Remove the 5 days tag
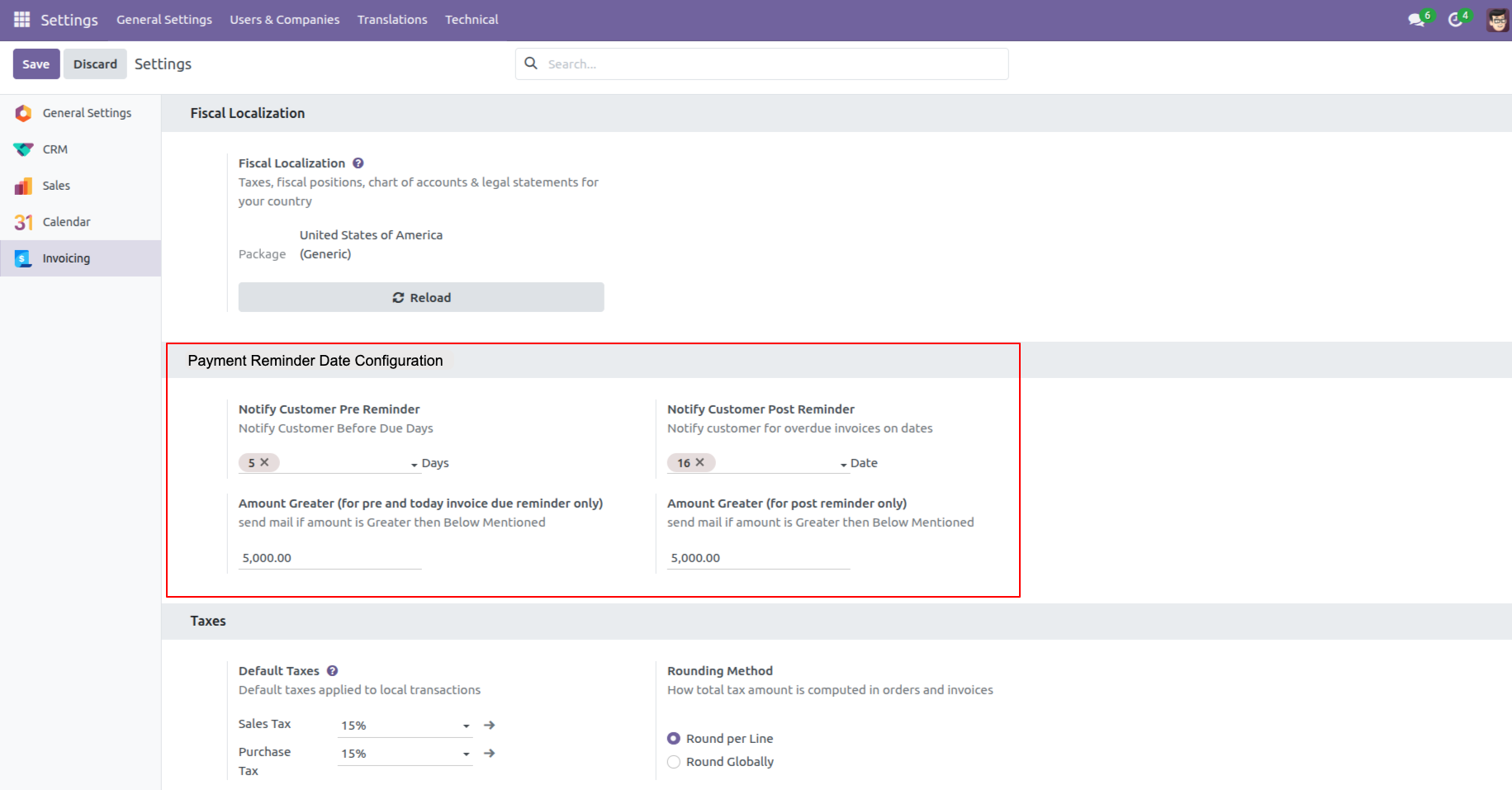 coord(265,462)
